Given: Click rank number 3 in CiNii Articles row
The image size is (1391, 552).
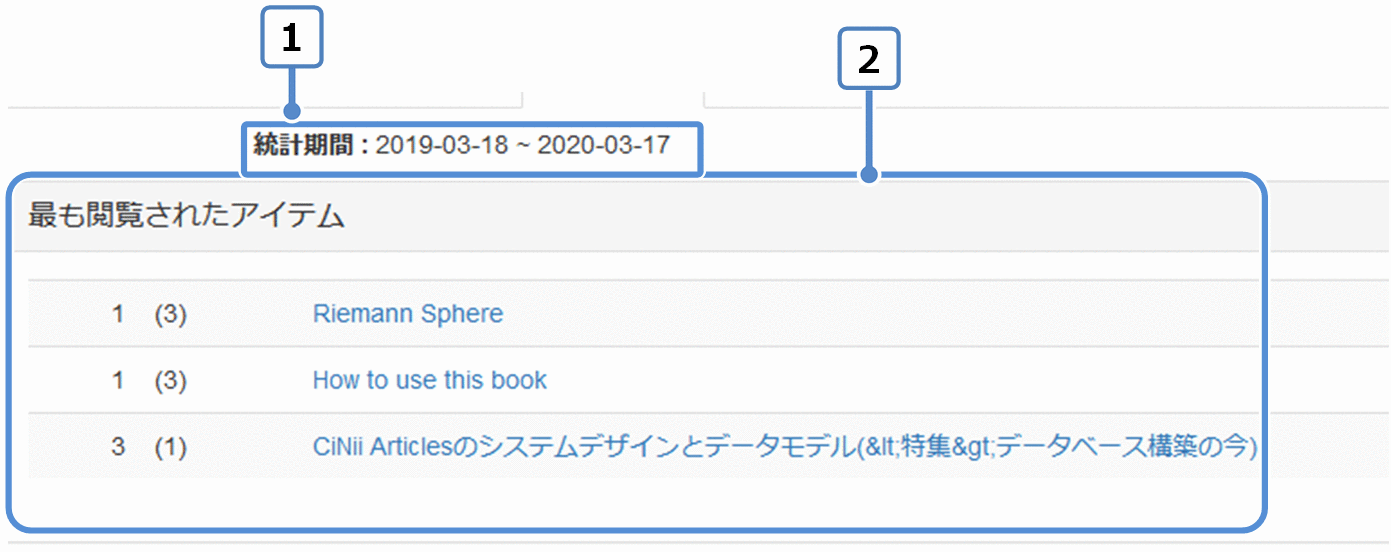Looking at the screenshot, I should pyautogui.click(x=118, y=447).
